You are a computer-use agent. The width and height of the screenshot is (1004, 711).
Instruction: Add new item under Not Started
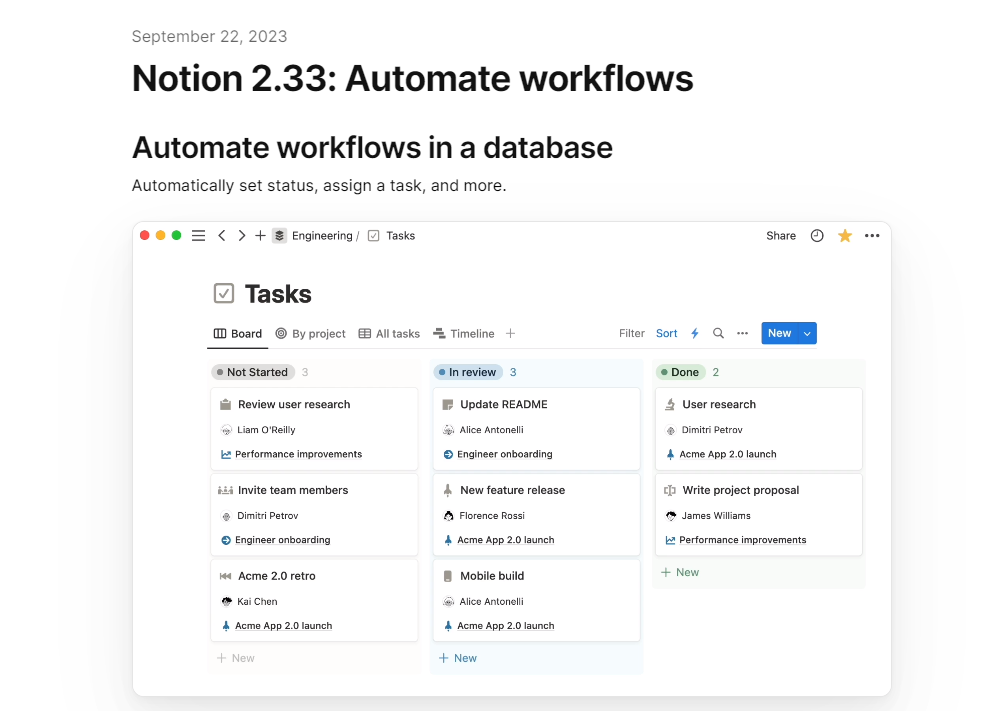[236, 658]
